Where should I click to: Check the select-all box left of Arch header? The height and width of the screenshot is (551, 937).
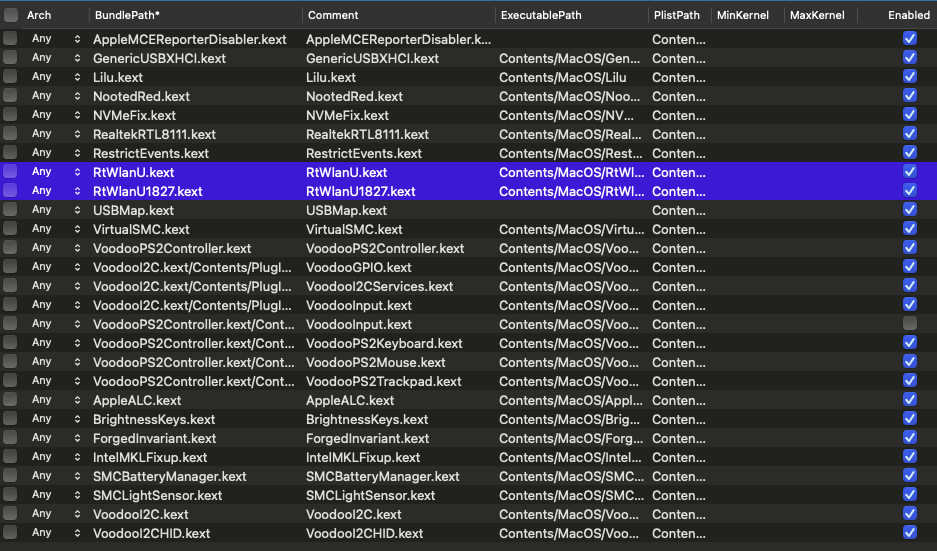pos(10,15)
